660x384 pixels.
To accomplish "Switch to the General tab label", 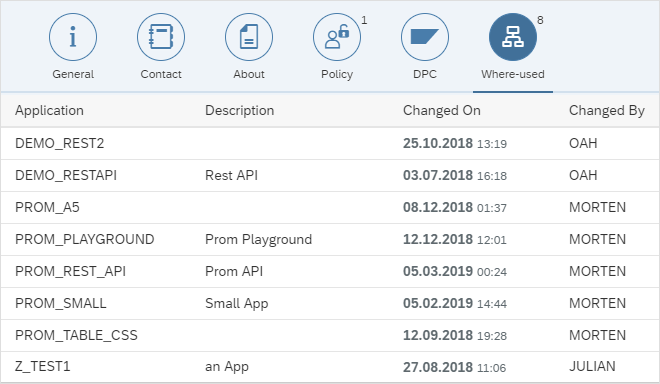I will pos(73,74).
